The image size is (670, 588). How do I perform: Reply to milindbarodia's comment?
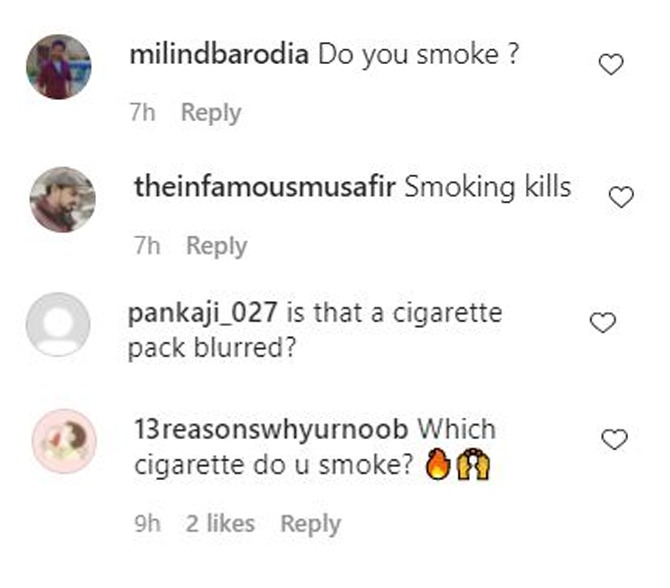tap(211, 113)
